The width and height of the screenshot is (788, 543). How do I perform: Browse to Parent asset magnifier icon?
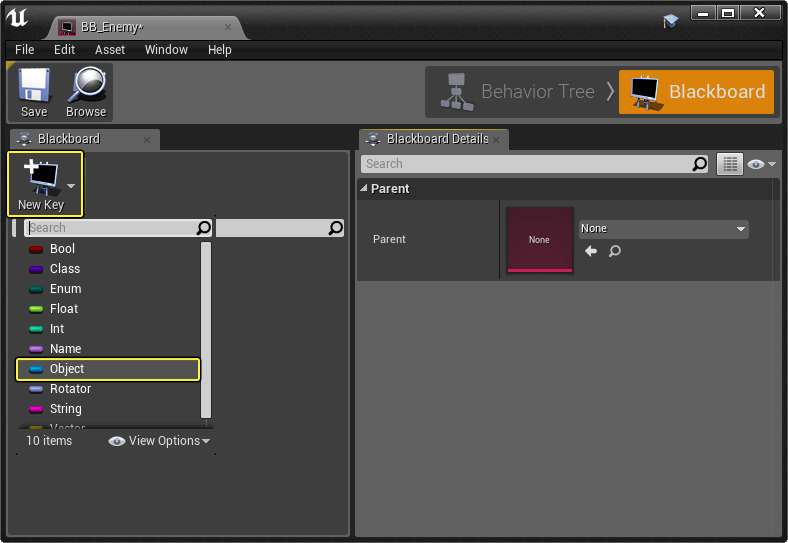click(615, 251)
